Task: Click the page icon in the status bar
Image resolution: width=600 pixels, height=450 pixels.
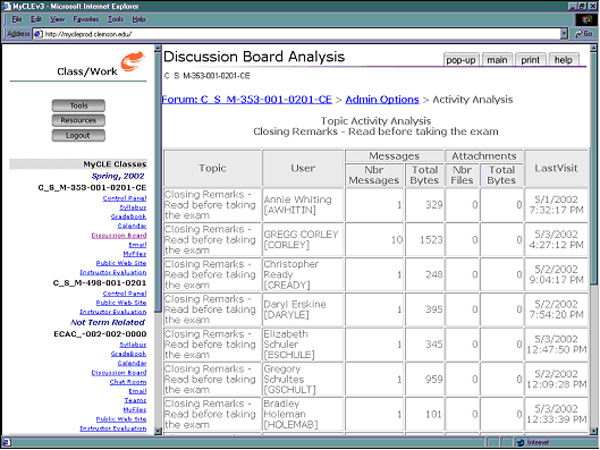Action: click(x=6, y=443)
